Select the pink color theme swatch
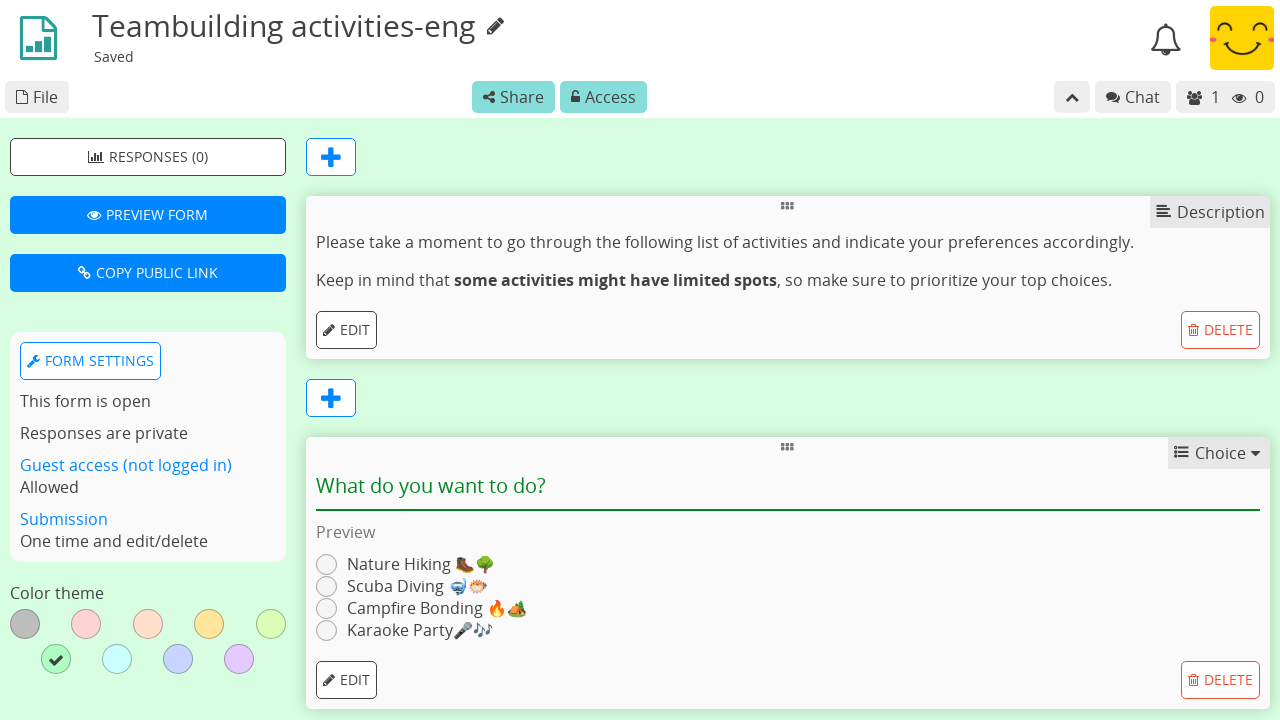 86,624
